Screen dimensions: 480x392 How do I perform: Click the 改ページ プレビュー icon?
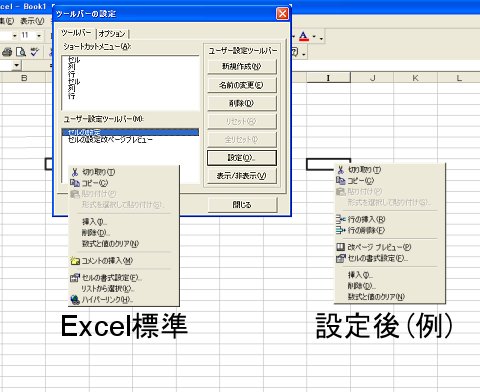pos(340,247)
